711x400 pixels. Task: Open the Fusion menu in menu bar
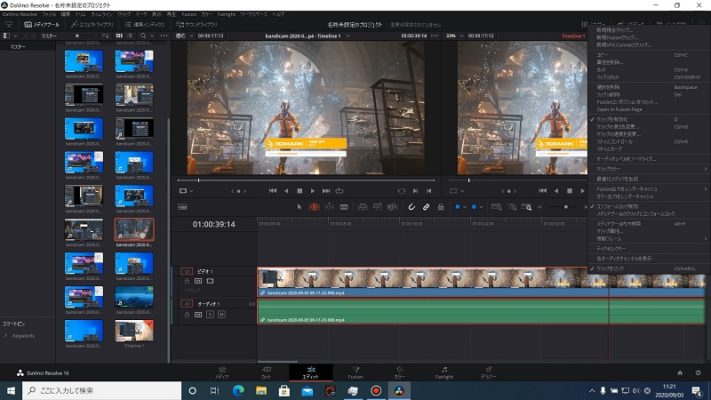pyautogui.click(x=189, y=15)
